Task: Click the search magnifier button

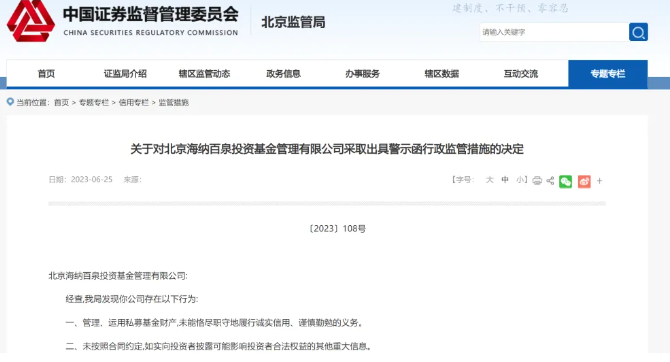Action: pos(638,32)
